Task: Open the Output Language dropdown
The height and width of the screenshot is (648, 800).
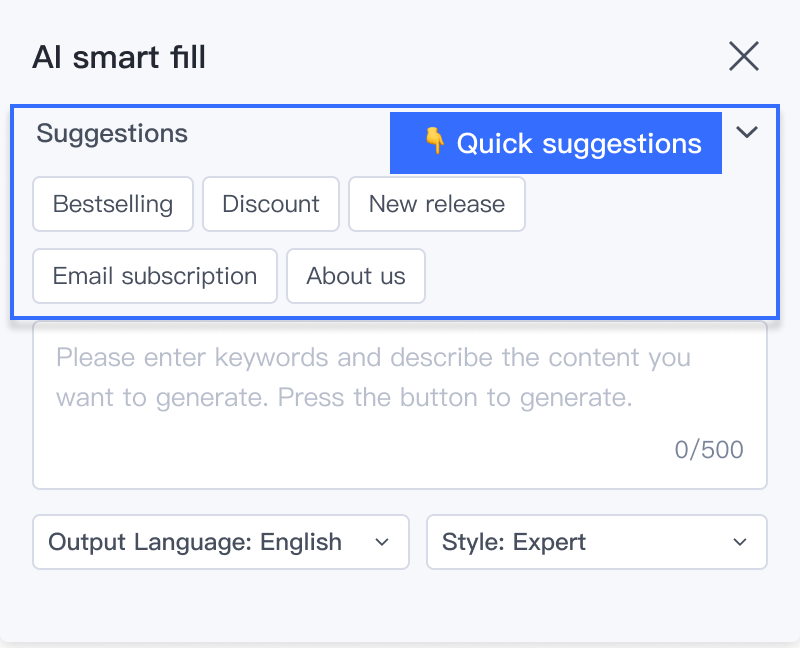Action: pyautogui.click(x=221, y=542)
